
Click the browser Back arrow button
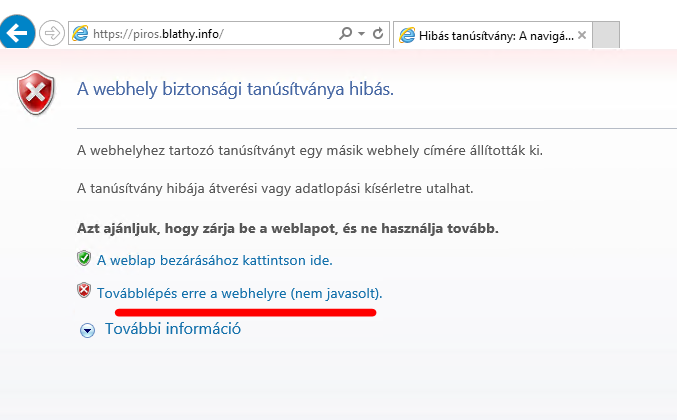17,32
